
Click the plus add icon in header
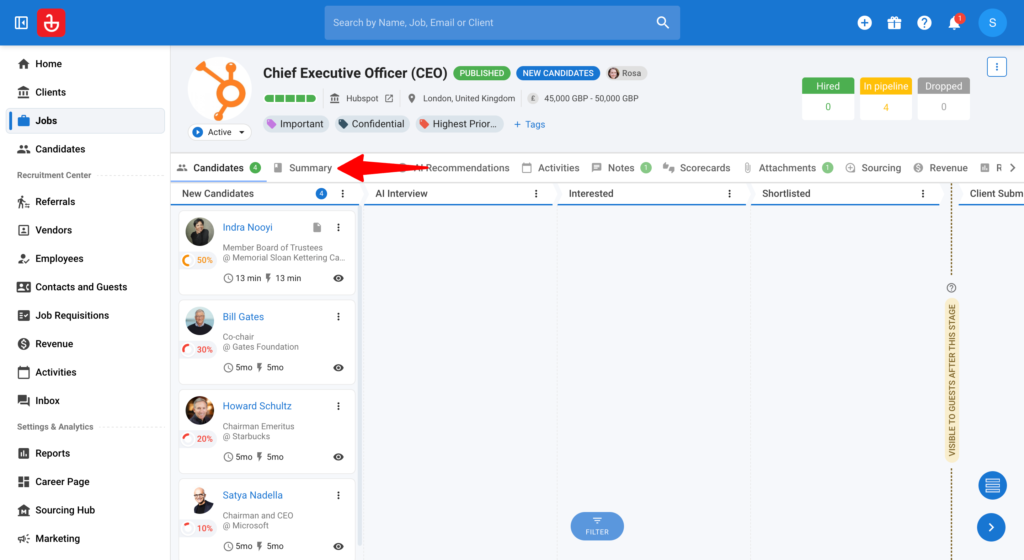click(x=864, y=23)
